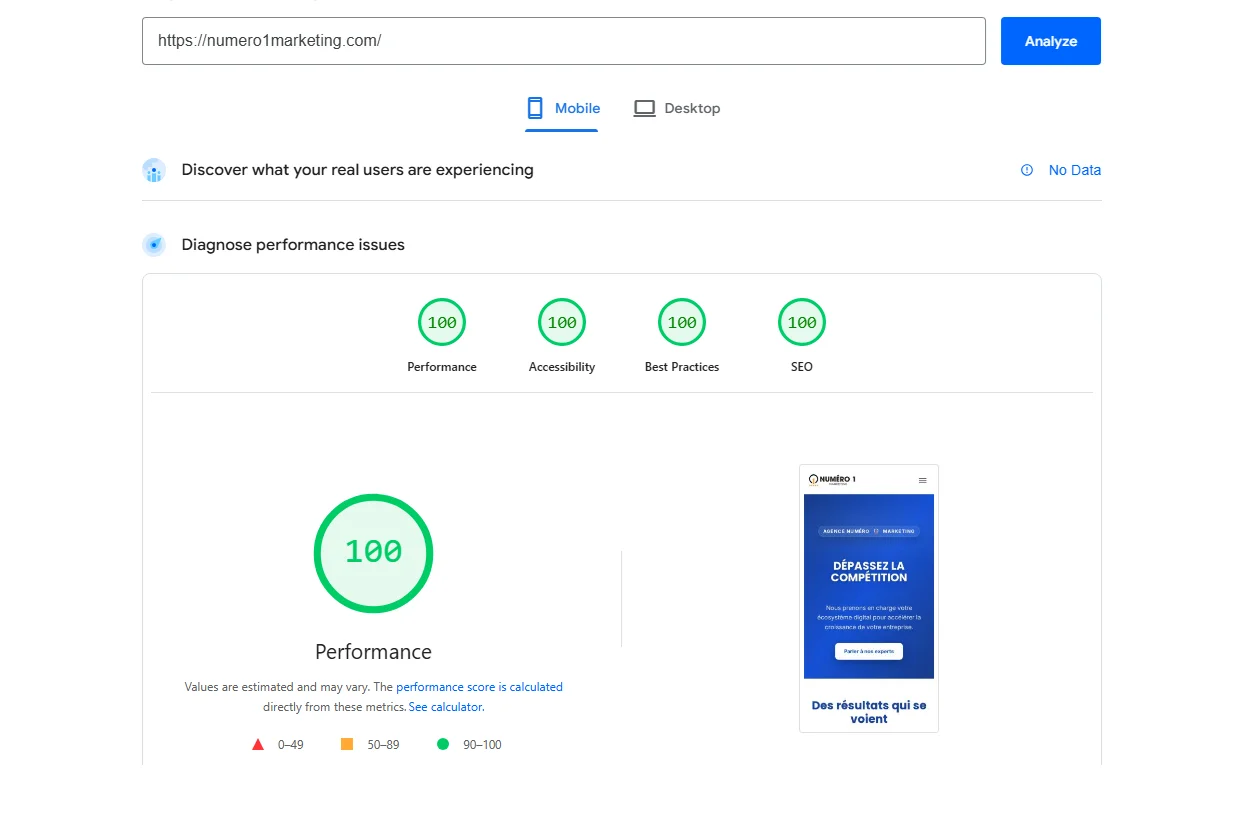1250x838 pixels.
Task: Click the hamburger menu in page thumbnail
Action: (922, 481)
